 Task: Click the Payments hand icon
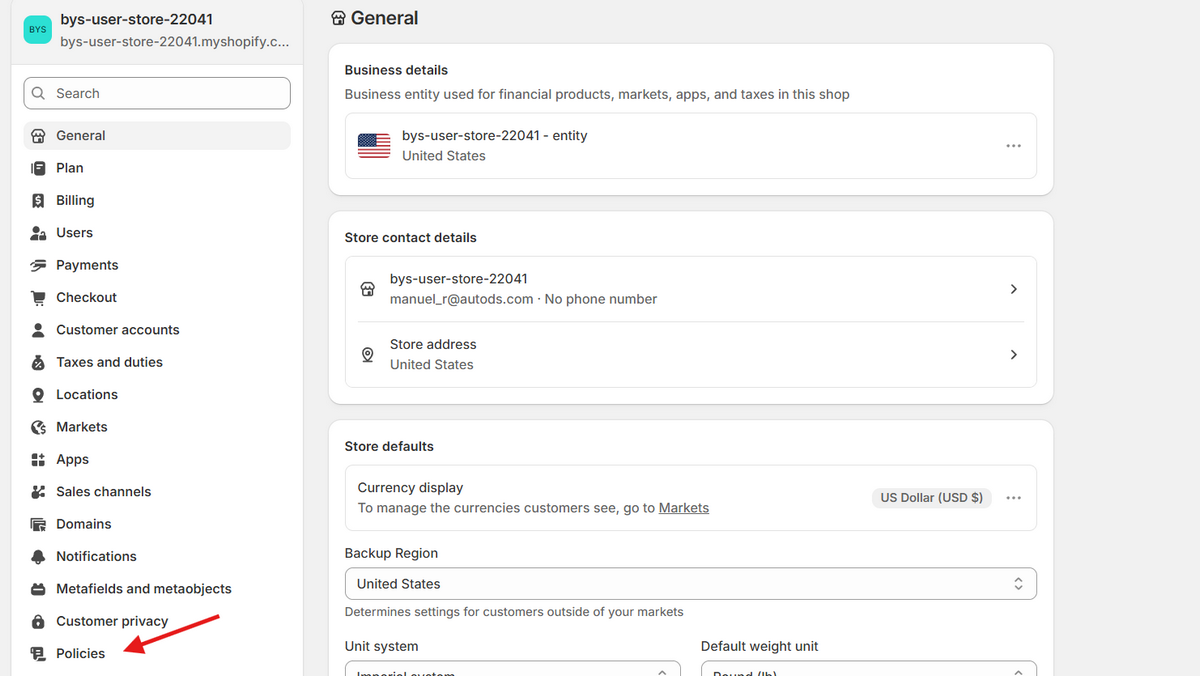[x=38, y=265]
